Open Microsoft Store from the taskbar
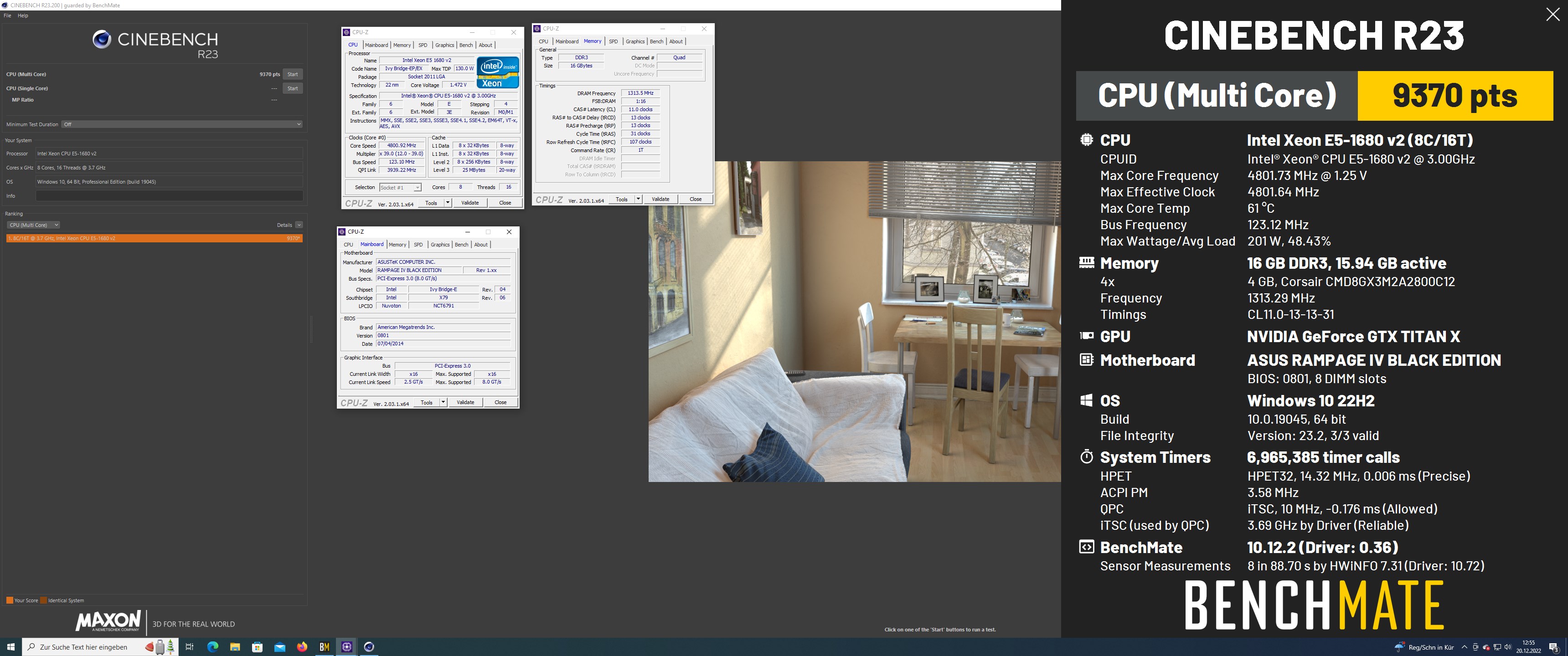Image resolution: width=1568 pixels, height=656 pixels. [x=258, y=647]
